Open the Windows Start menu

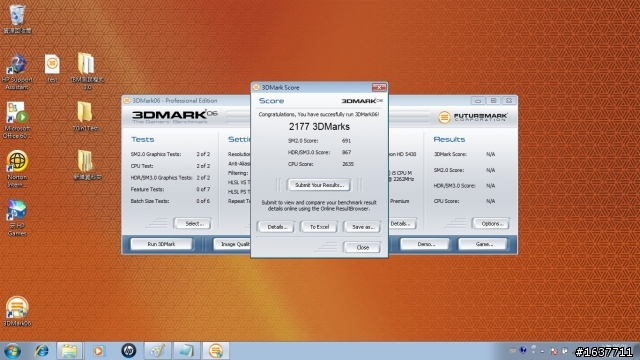(12, 351)
